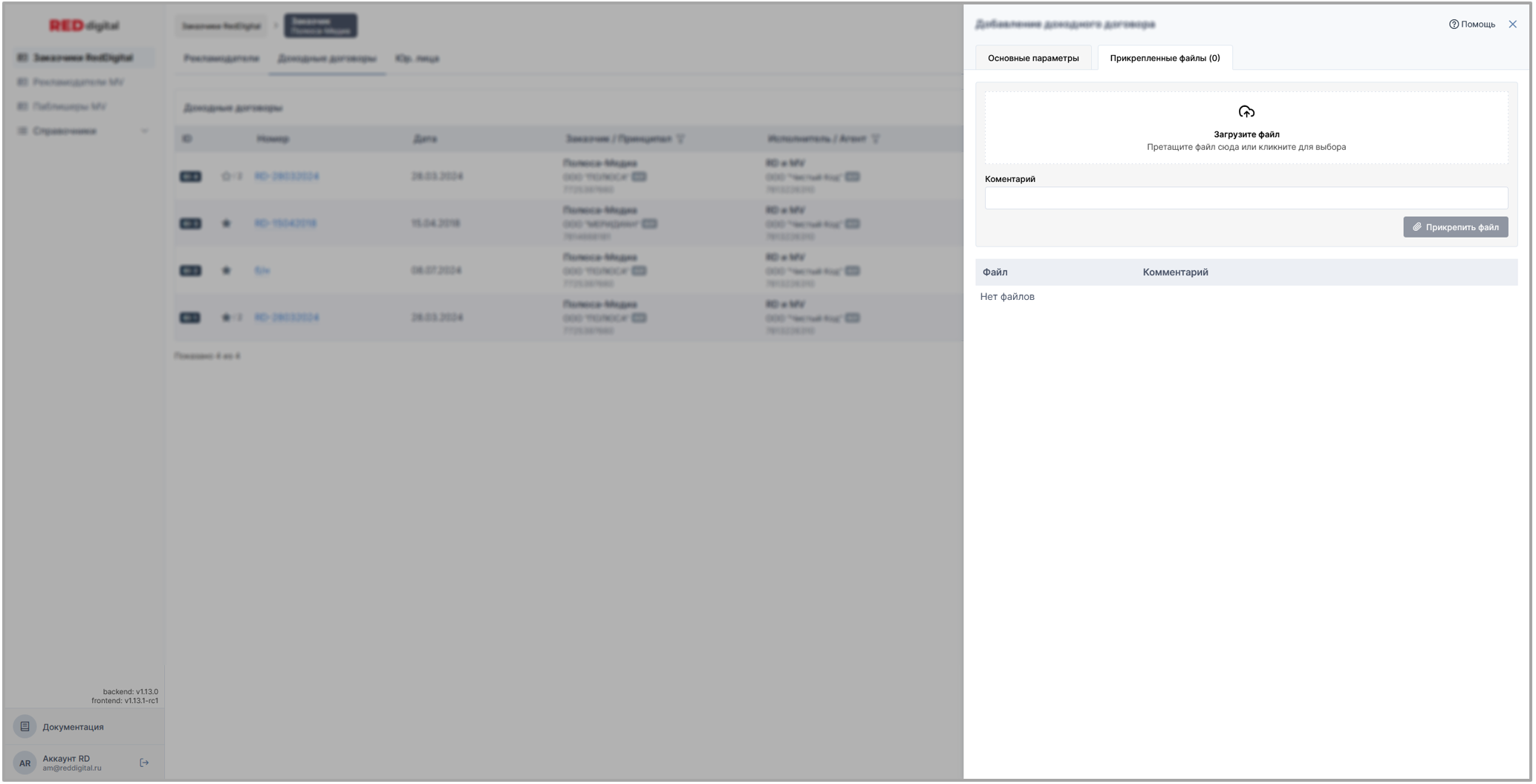Click the RED digital logo
This screenshot has height=784, width=1536.
84,25
